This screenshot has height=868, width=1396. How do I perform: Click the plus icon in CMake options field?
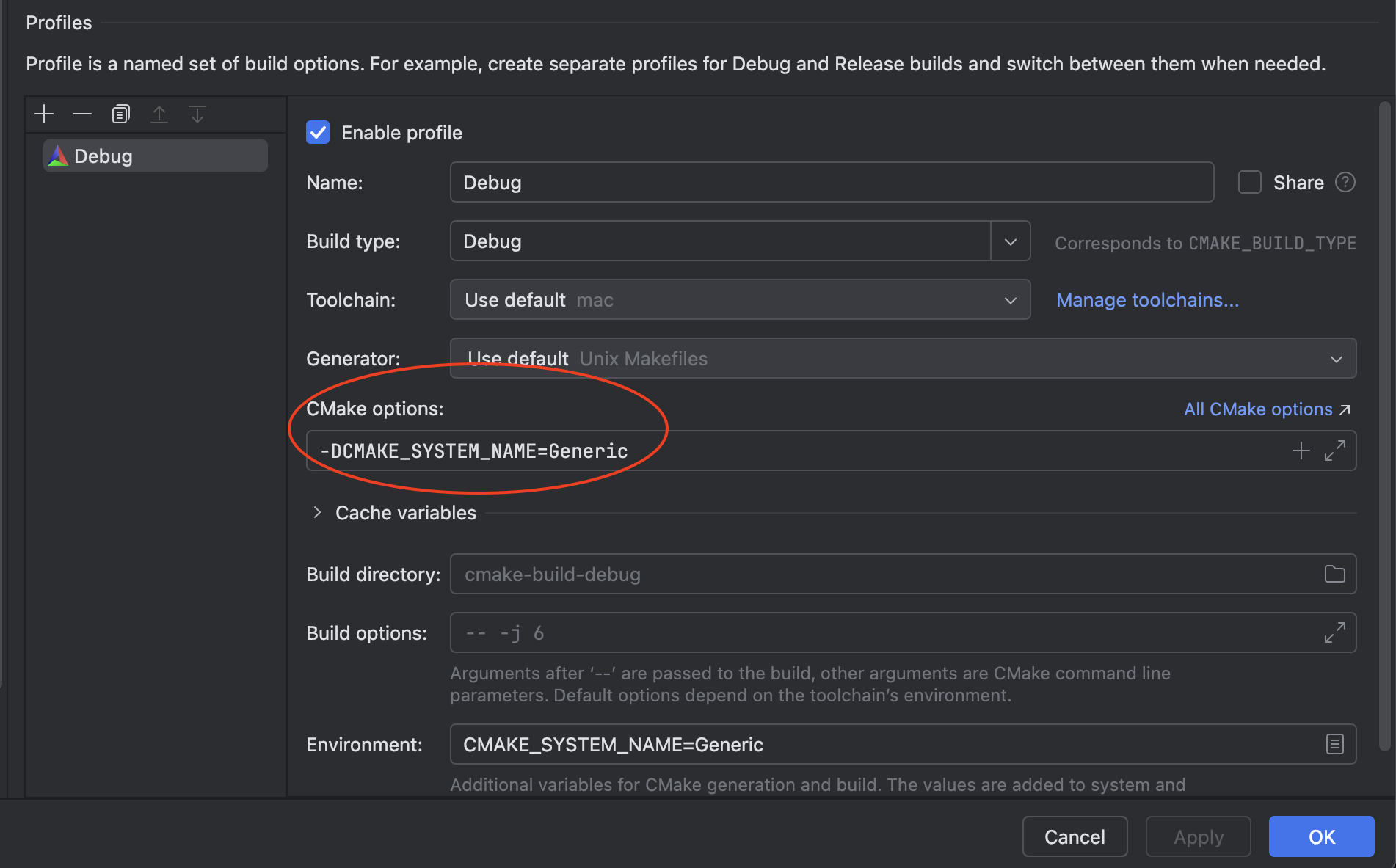click(1301, 451)
